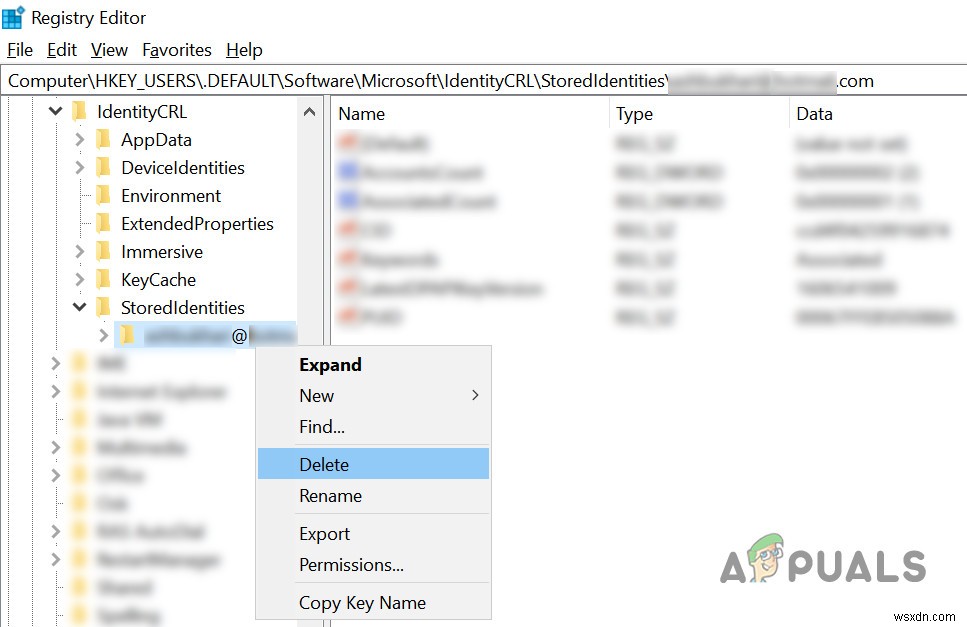Open the File menu

20,50
